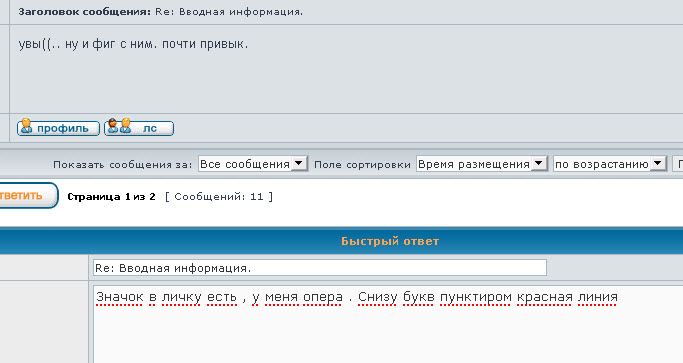Click the Сообщений: 11 counter text
Image resolution: width=683 pixels, height=363 pixels.
[x=219, y=197]
